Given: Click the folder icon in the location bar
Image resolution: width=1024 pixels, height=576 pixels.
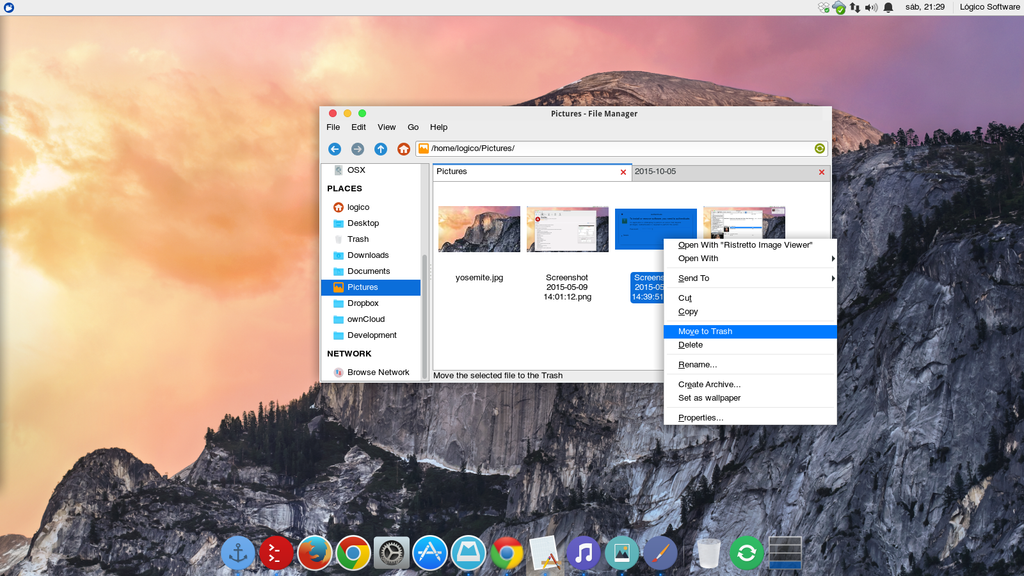Looking at the screenshot, I should pos(423,148).
